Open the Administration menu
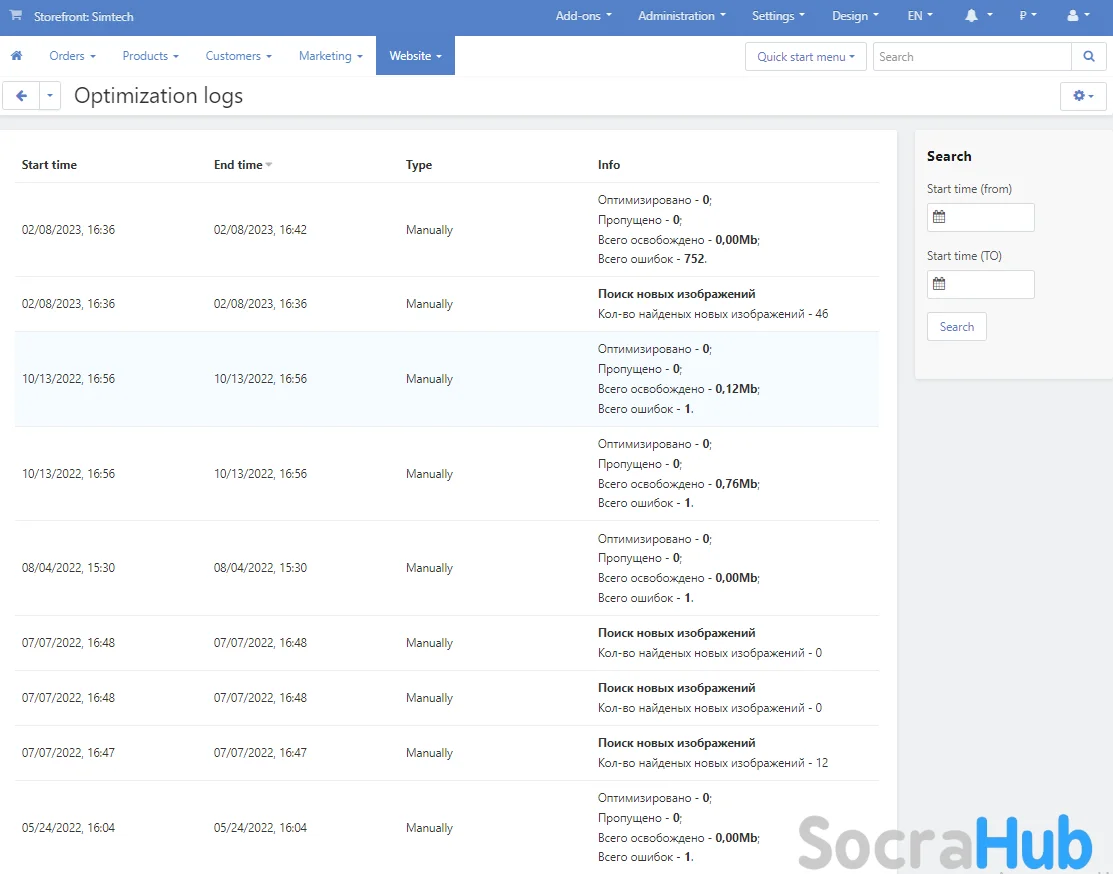 681,16
